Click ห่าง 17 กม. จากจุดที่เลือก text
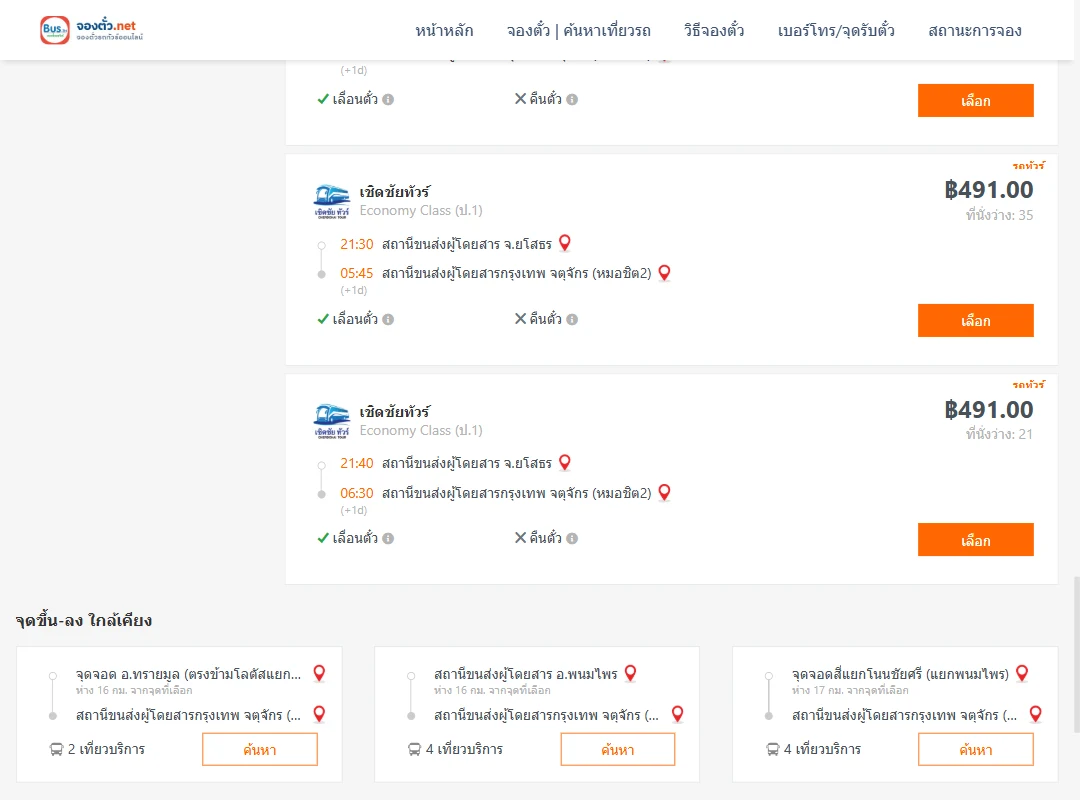The height and width of the screenshot is (800, 1080). [x=850, y=690]
